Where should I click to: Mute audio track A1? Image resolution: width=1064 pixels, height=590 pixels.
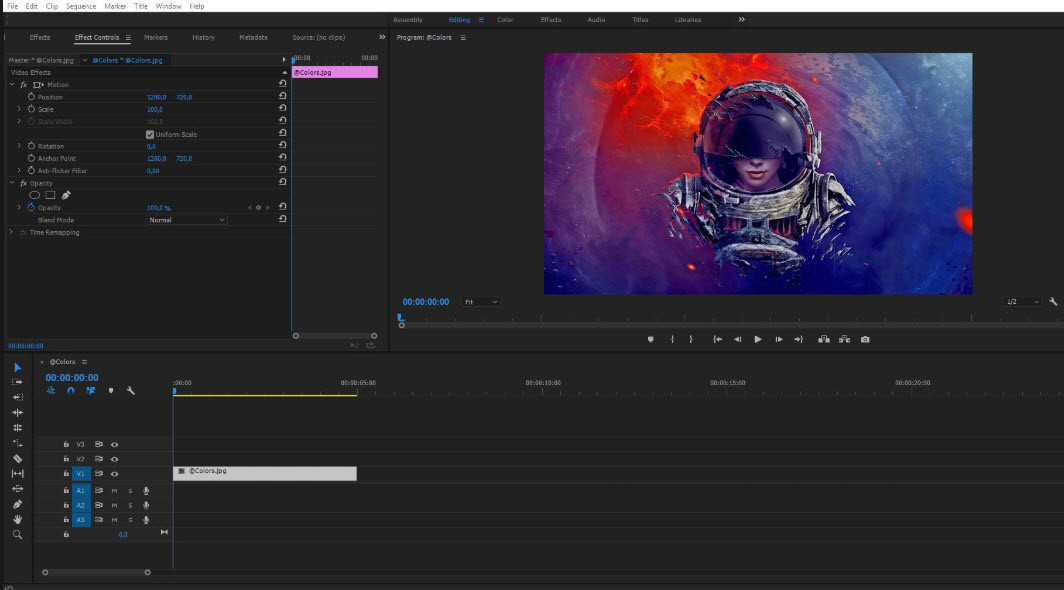coord(115,491)
